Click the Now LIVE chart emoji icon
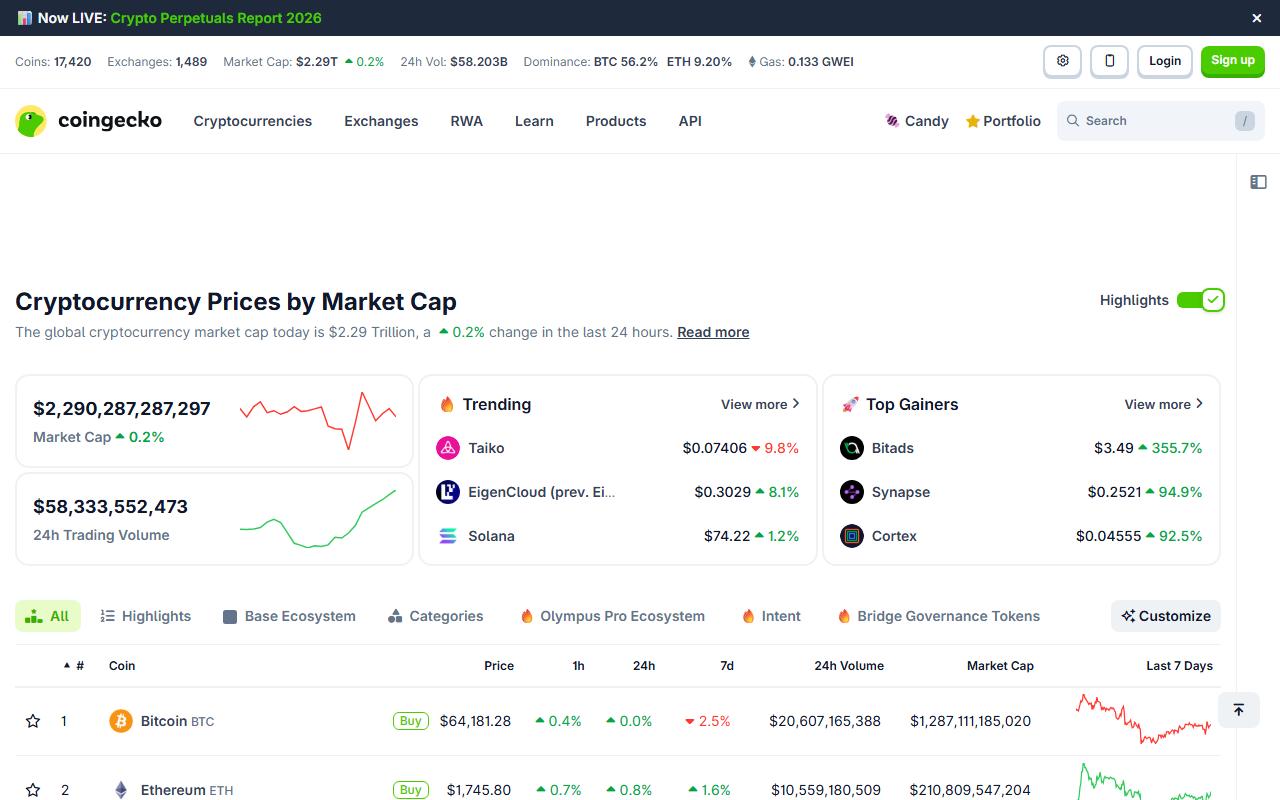 click(x=24, y=18)
